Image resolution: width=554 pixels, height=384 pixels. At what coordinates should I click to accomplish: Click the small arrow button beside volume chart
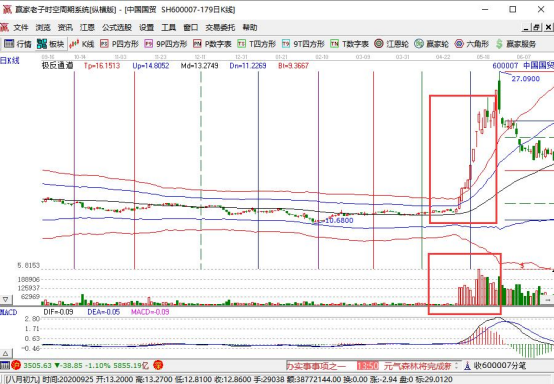548,300
